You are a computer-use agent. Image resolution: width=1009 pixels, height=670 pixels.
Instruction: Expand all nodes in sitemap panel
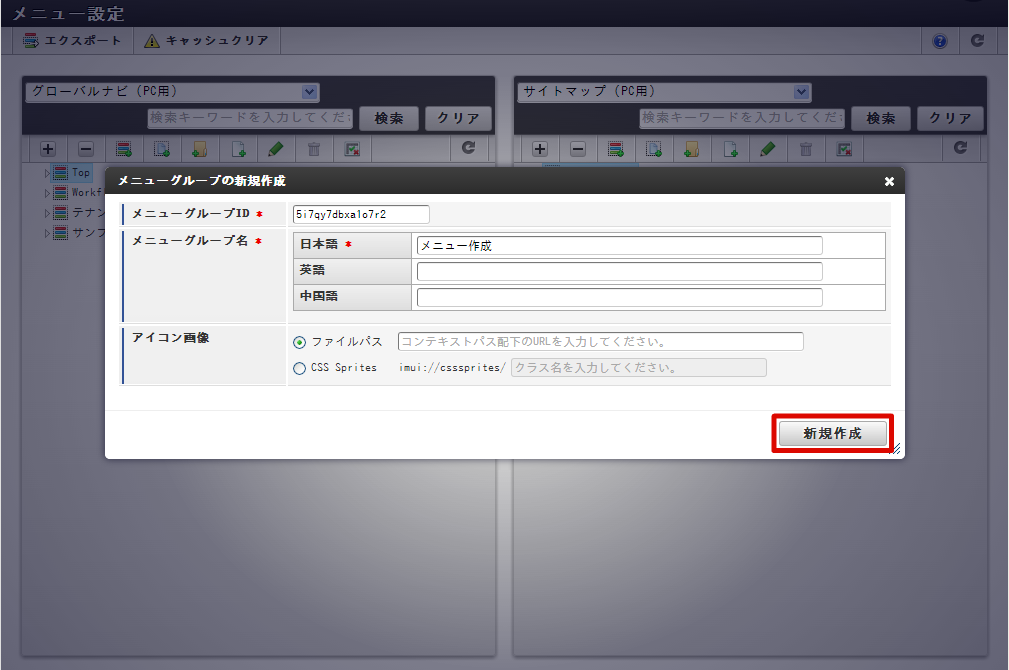[x=539, y=149]
